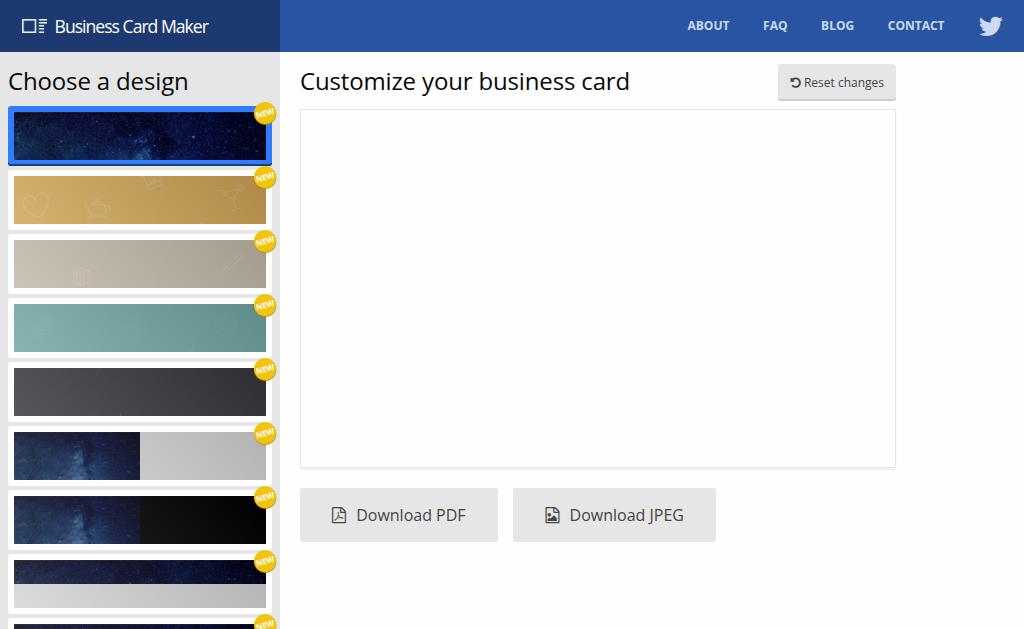Click the Download PDF button

click(x=399, y=515)
